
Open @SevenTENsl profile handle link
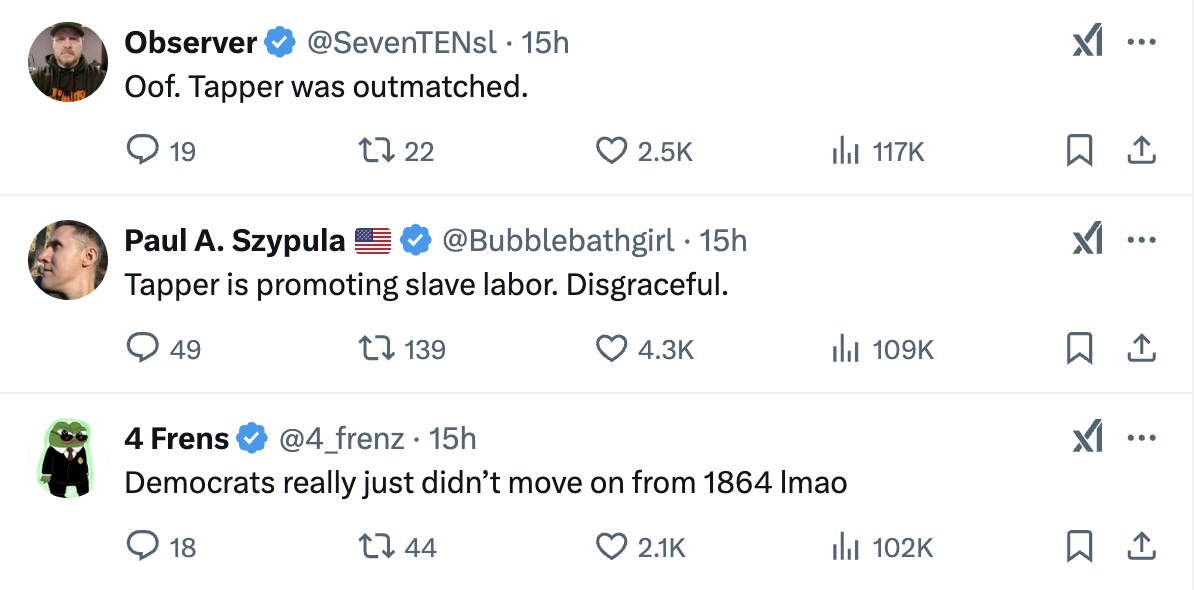tap(400, 42)
